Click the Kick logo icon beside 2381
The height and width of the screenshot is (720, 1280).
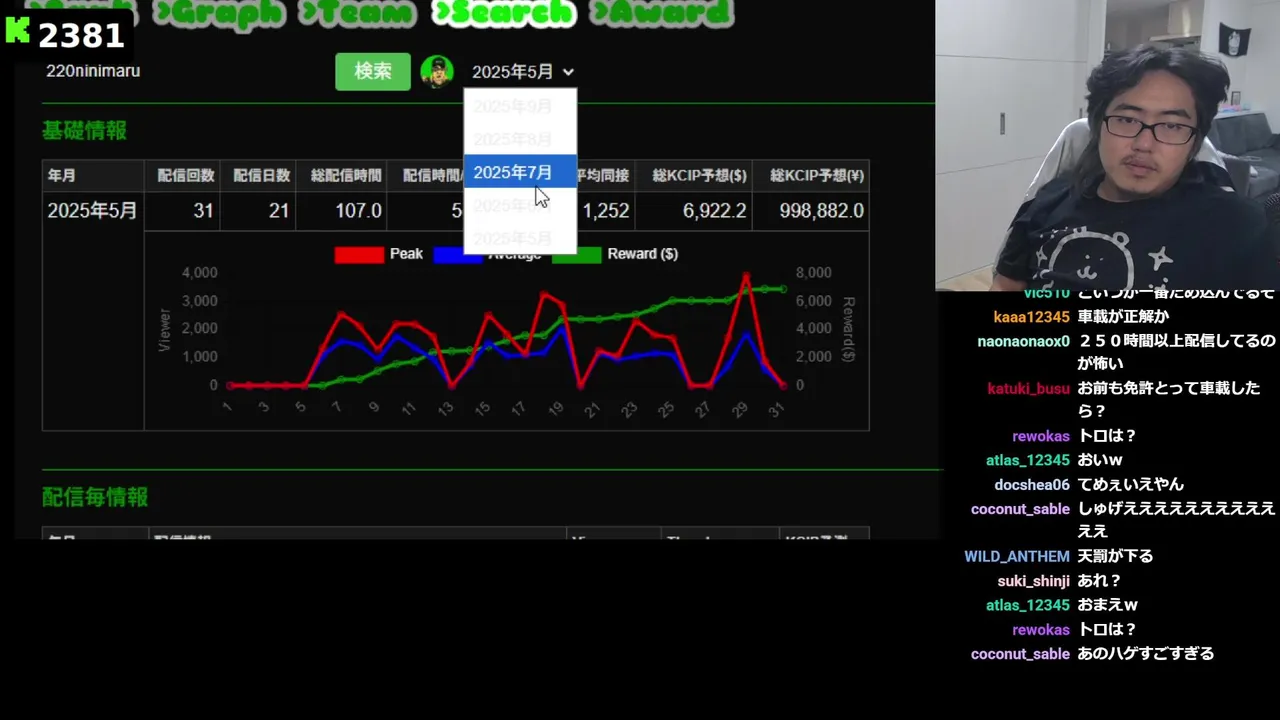(18, 31)
